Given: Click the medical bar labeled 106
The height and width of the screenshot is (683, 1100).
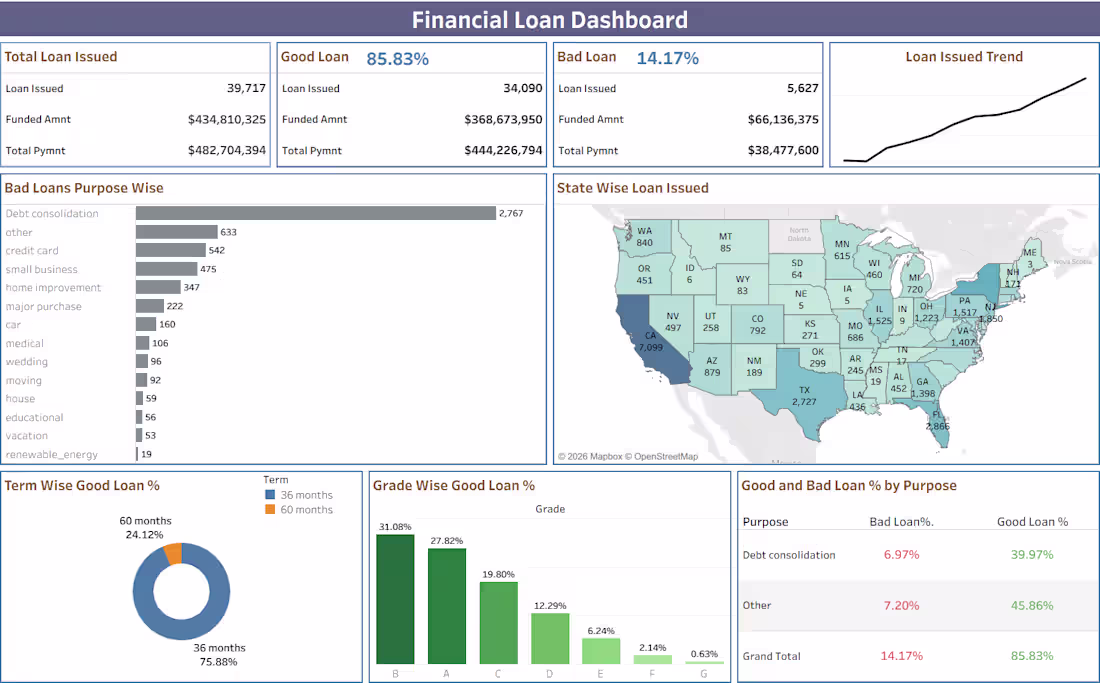Looking at the screenshot, I should [x=142, y=344].
